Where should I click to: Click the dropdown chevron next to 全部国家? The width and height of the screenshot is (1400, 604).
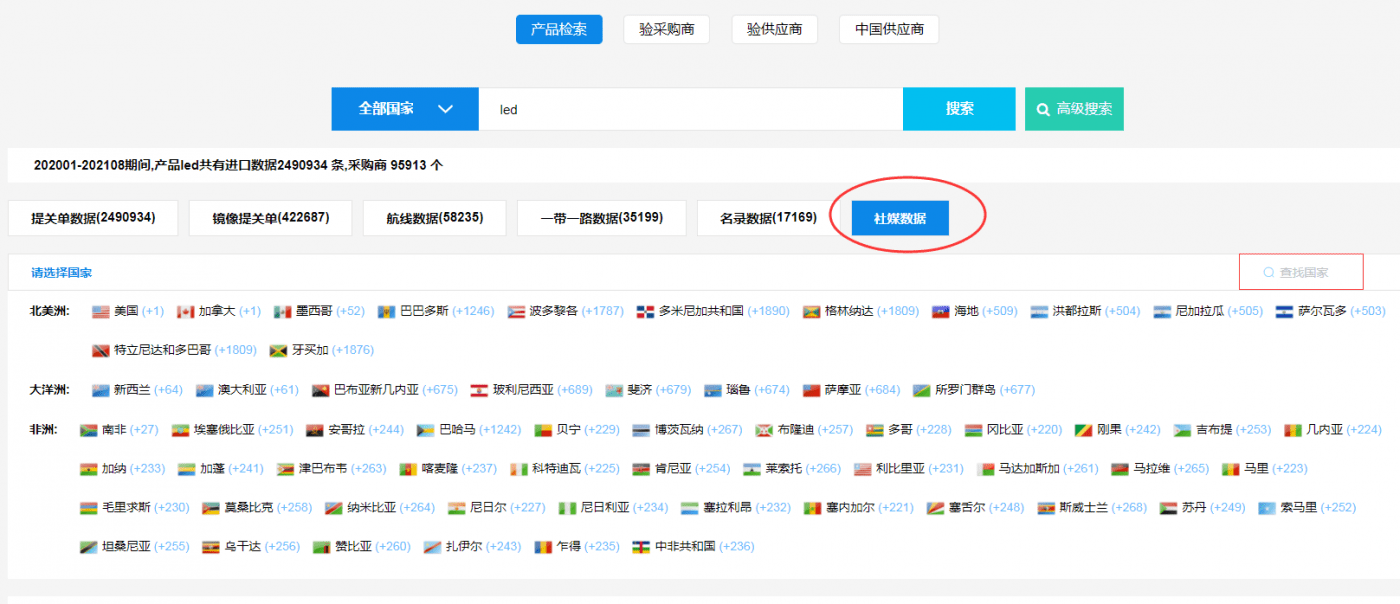pyautogui.click(x=447, y=108)
